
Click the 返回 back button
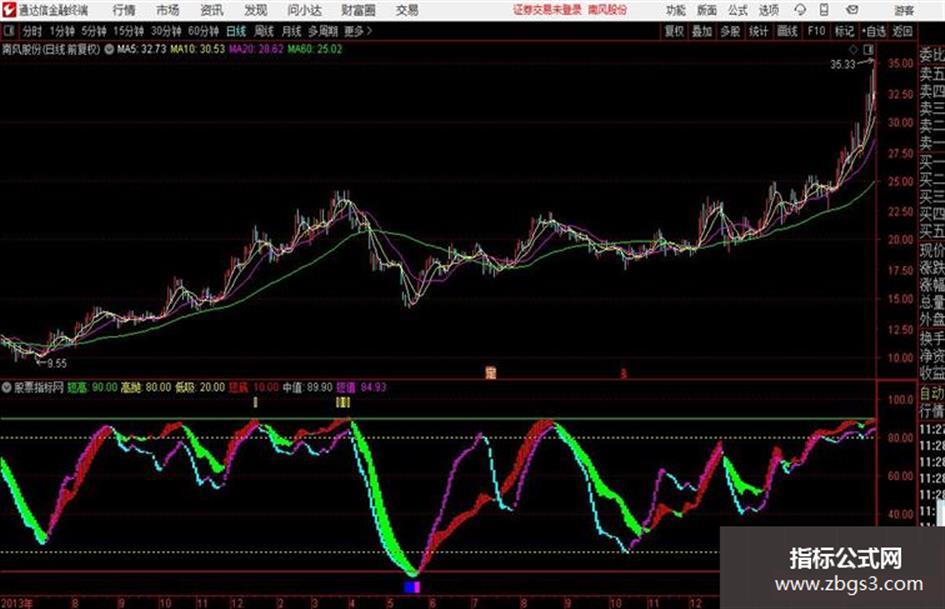point(903,31)
